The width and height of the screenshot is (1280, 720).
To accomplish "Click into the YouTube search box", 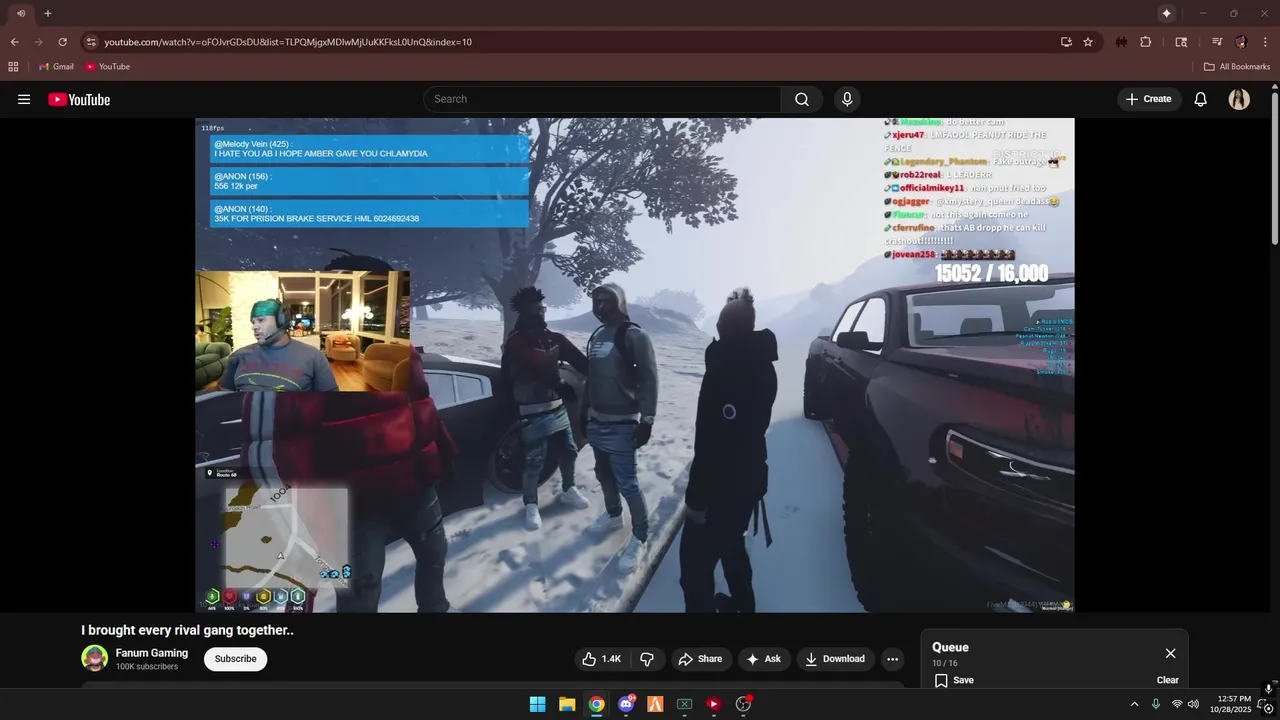I will click(602, 99).
